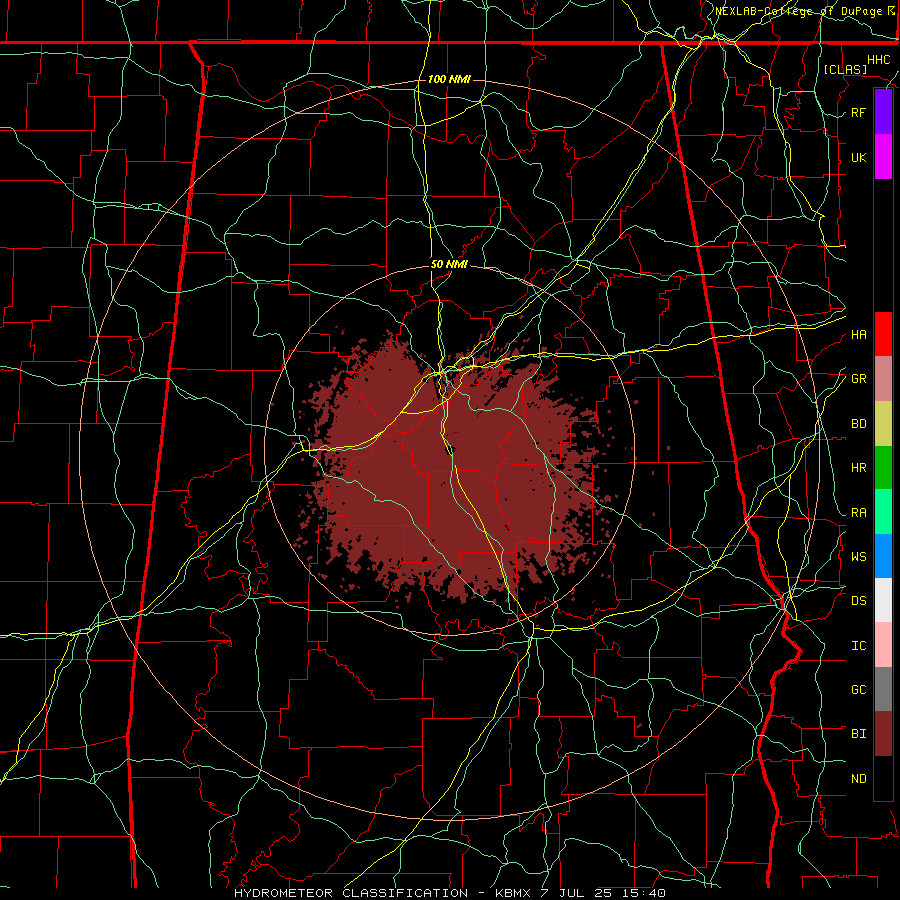The width and height of the screenshot is (900, 900).
Task: Click the HHC product label
Action: coord(878,60)
